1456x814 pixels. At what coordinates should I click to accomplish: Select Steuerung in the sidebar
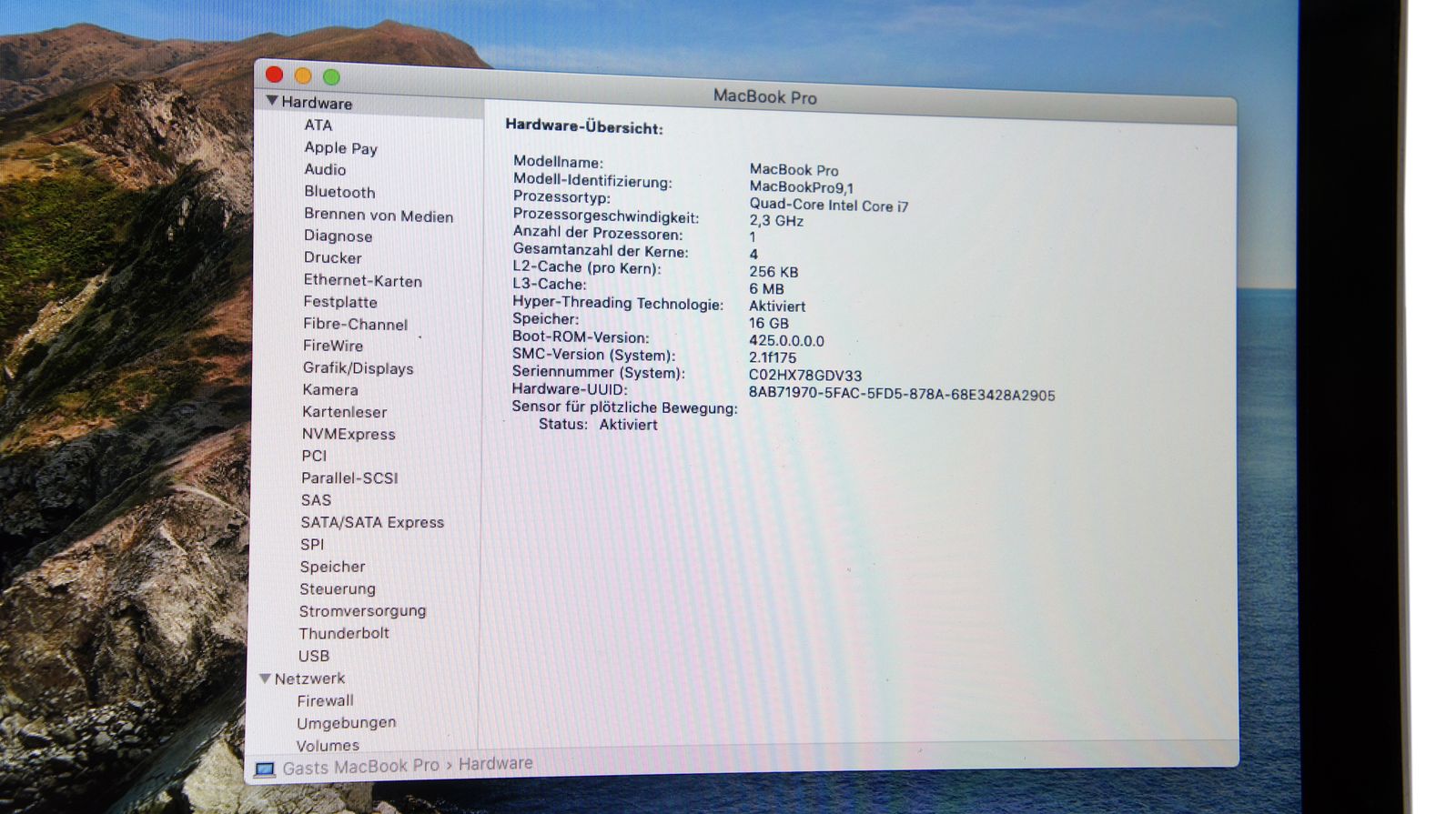pos(338,588)
